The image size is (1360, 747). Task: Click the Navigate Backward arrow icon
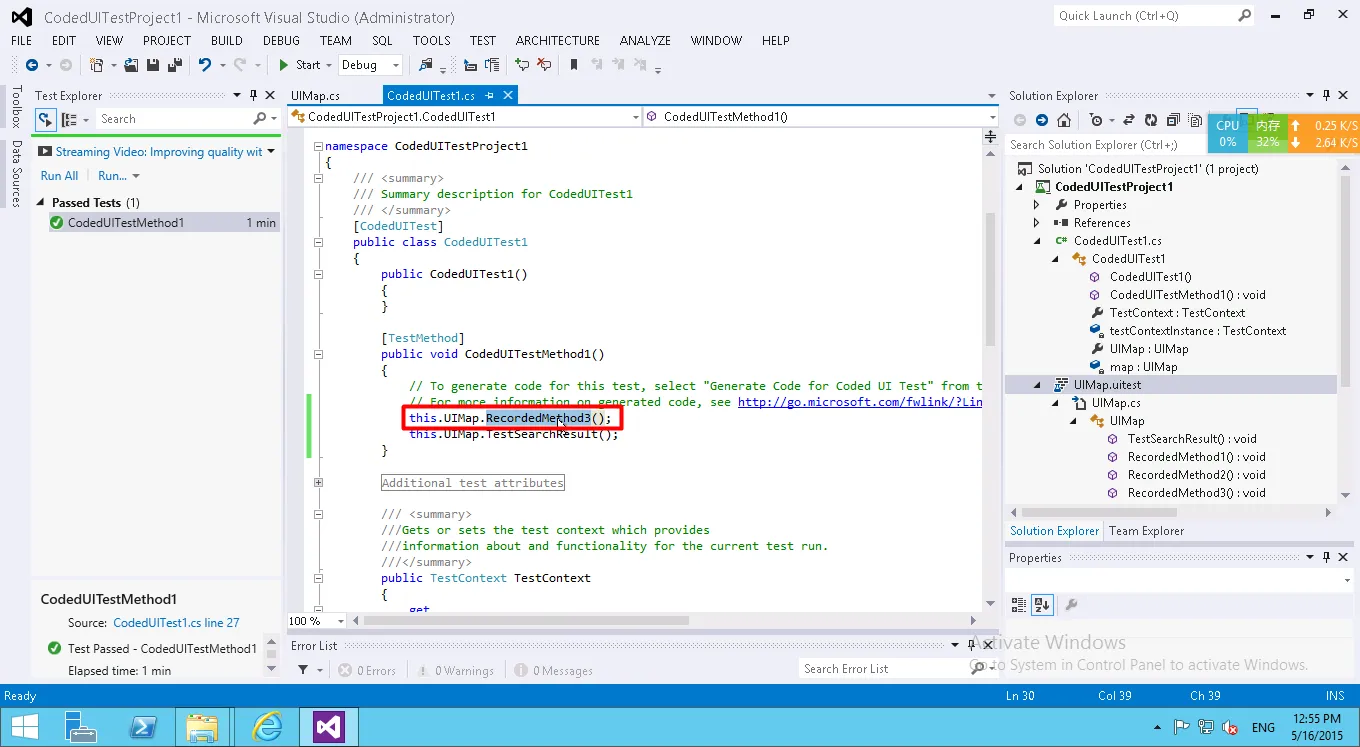click(31, 65)
